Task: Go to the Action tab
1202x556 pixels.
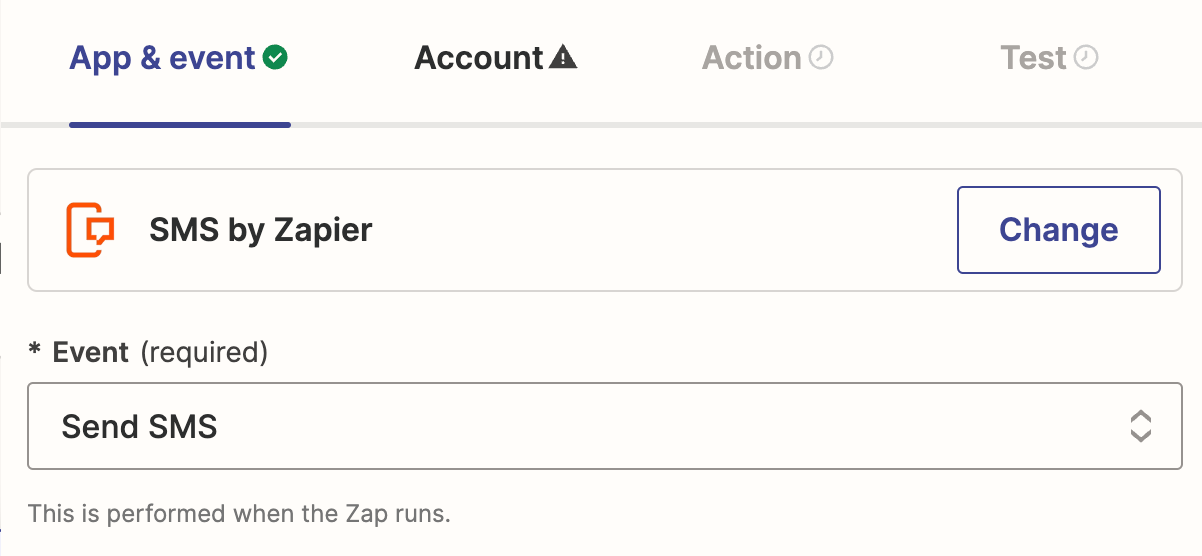Action: pyautogui.click(x=752, y=58)
